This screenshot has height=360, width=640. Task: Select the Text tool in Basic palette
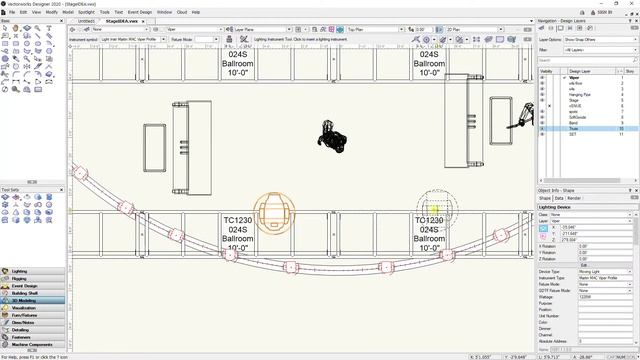click(49, 28)
